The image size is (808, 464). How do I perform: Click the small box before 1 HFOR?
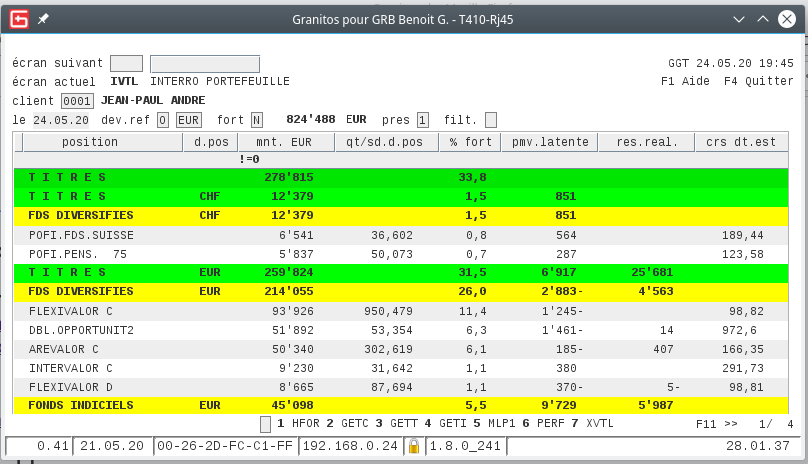pyautogui.click(x=265, y=424)
